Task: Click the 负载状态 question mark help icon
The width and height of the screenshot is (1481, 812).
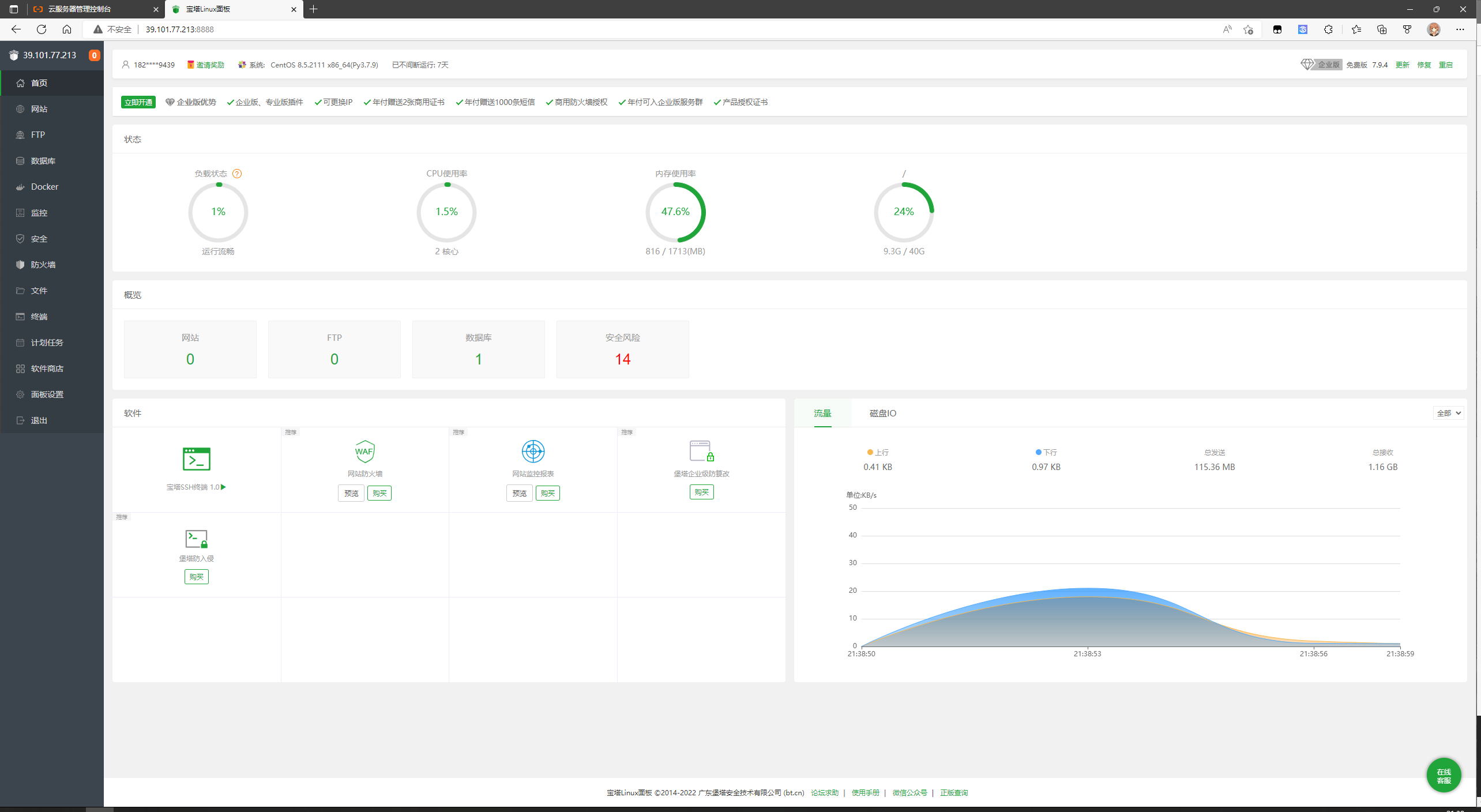Action: click(x=237, y=174)
